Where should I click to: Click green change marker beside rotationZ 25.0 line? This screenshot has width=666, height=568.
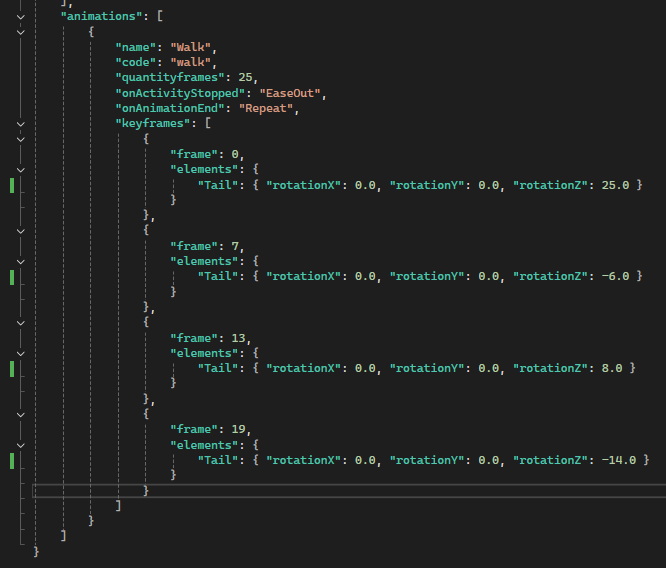pyautogui.click(x=12, y=185)
